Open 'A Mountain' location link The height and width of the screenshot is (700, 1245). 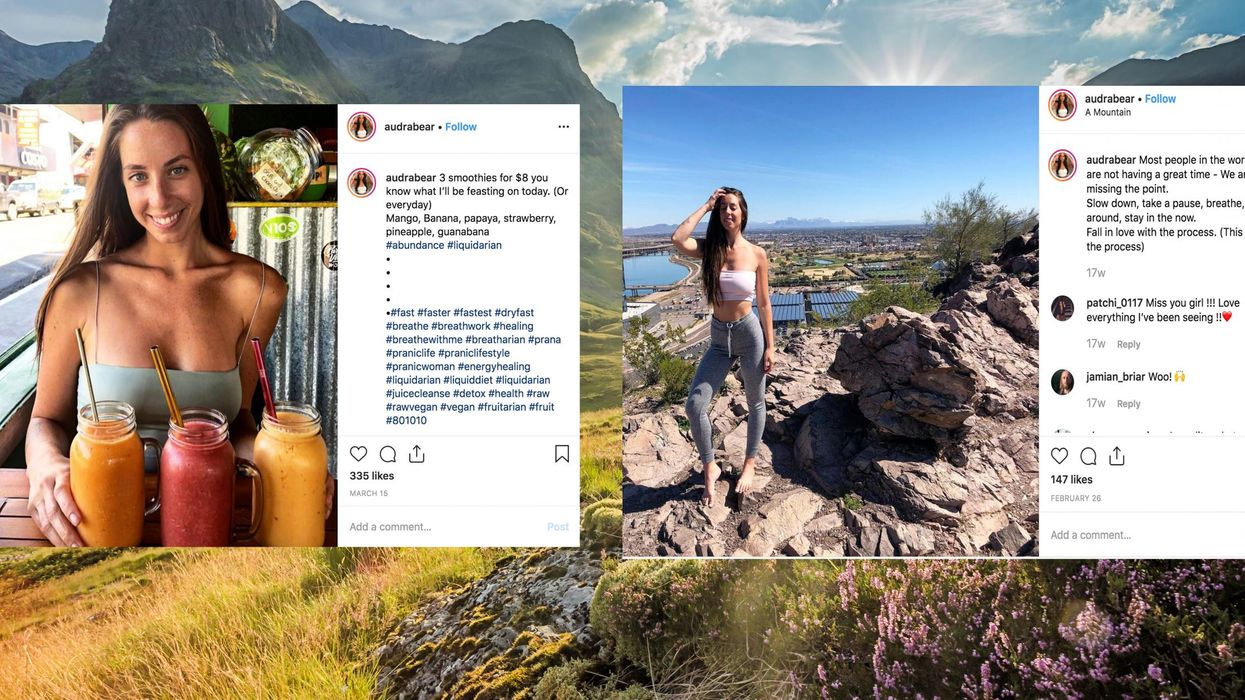[x=1108, y=112]
